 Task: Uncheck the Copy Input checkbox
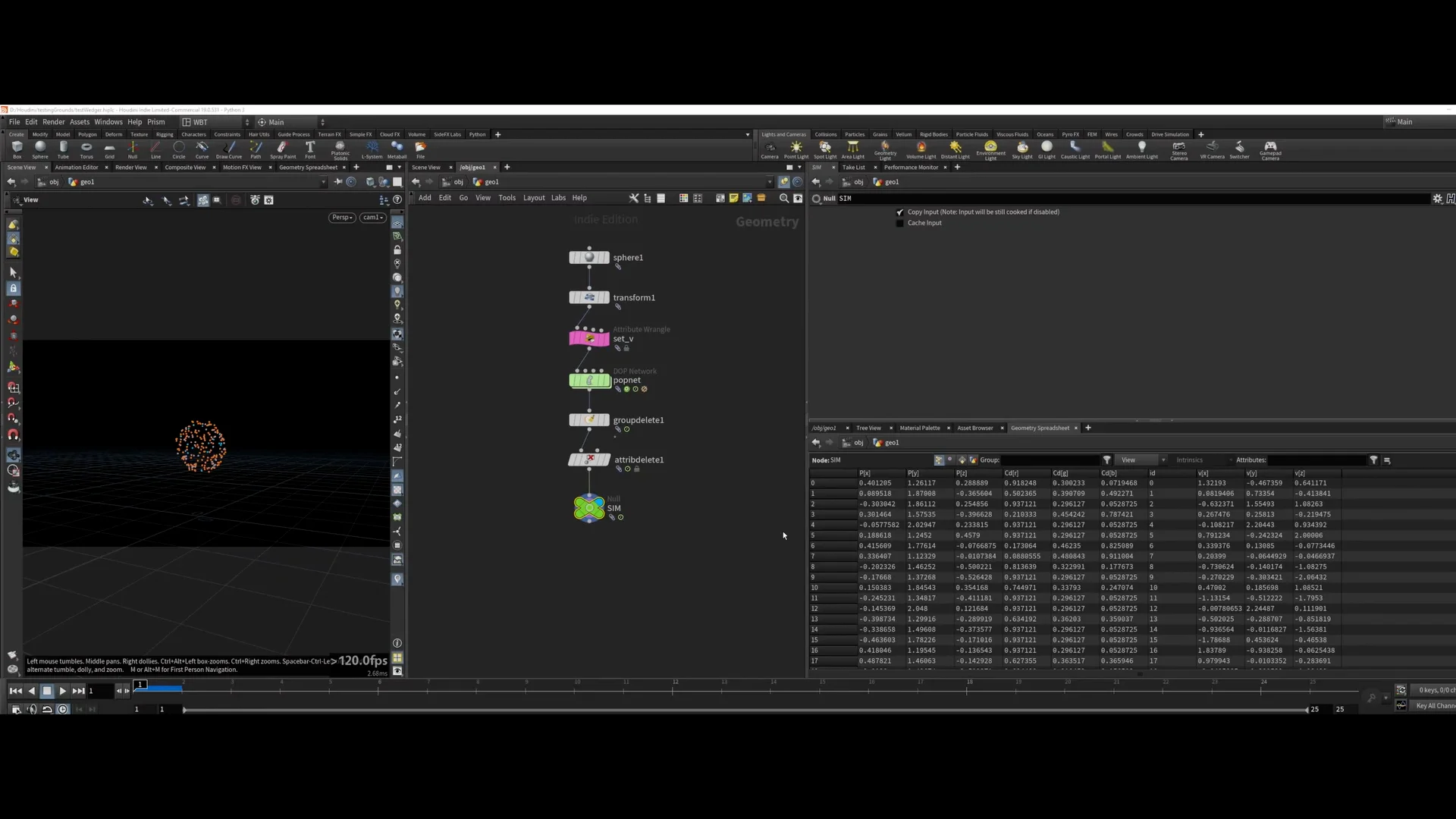point(900,212)
